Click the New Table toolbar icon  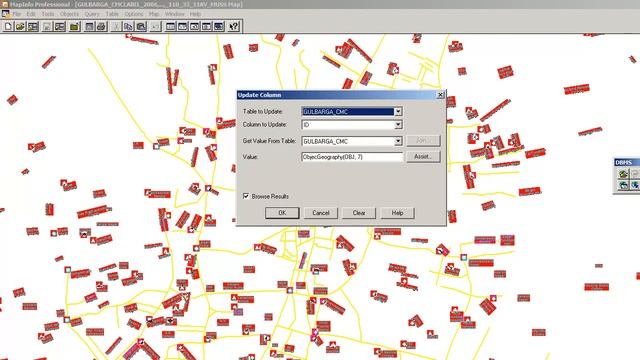click(x=8, y=27)
